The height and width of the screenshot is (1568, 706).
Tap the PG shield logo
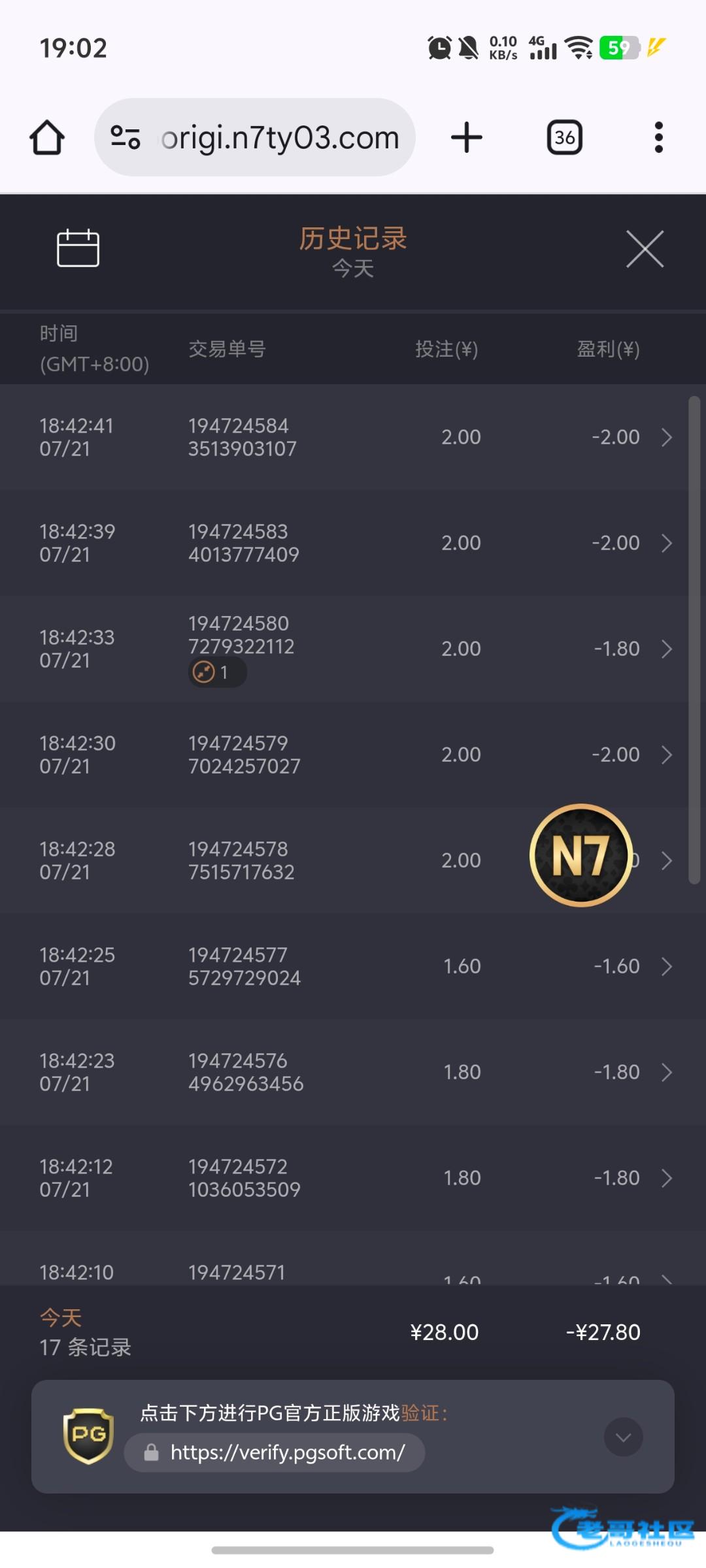click(x=88, y=1435)
